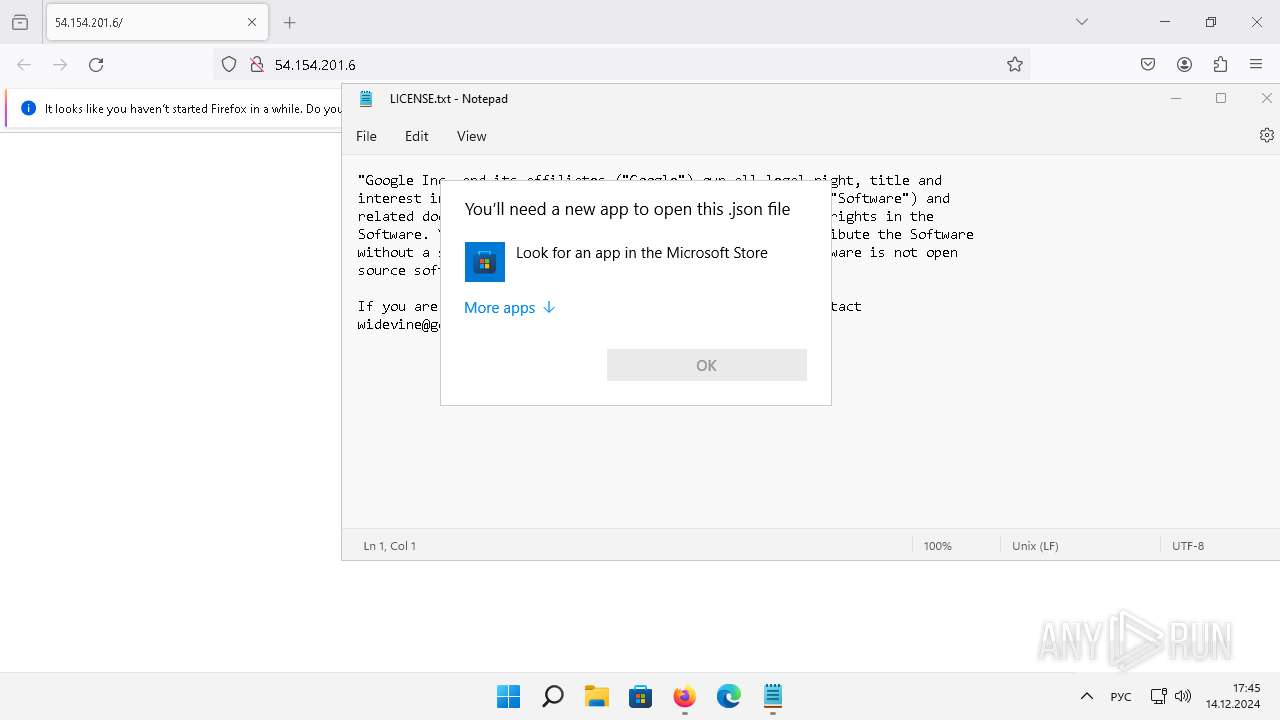Minimize the Firefox window
The width and height of the screenshot is (1280, 720).
tap(1165, 22)
